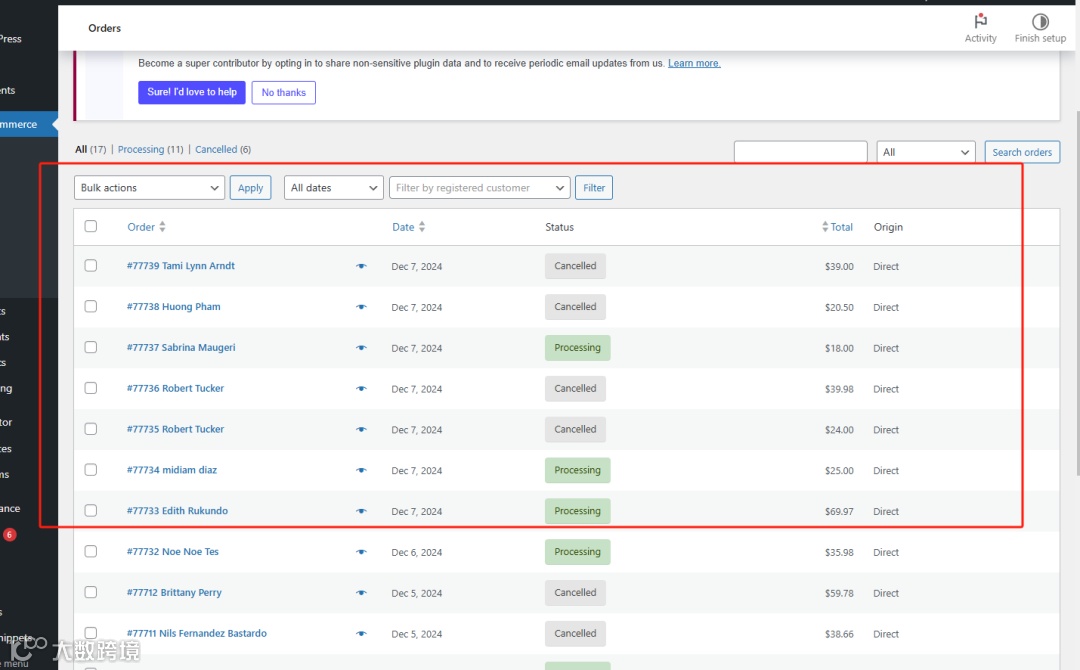Tick the checkbox for order #77735
Viewport: 1080px width, 670px height.
(x=91, y=428)
